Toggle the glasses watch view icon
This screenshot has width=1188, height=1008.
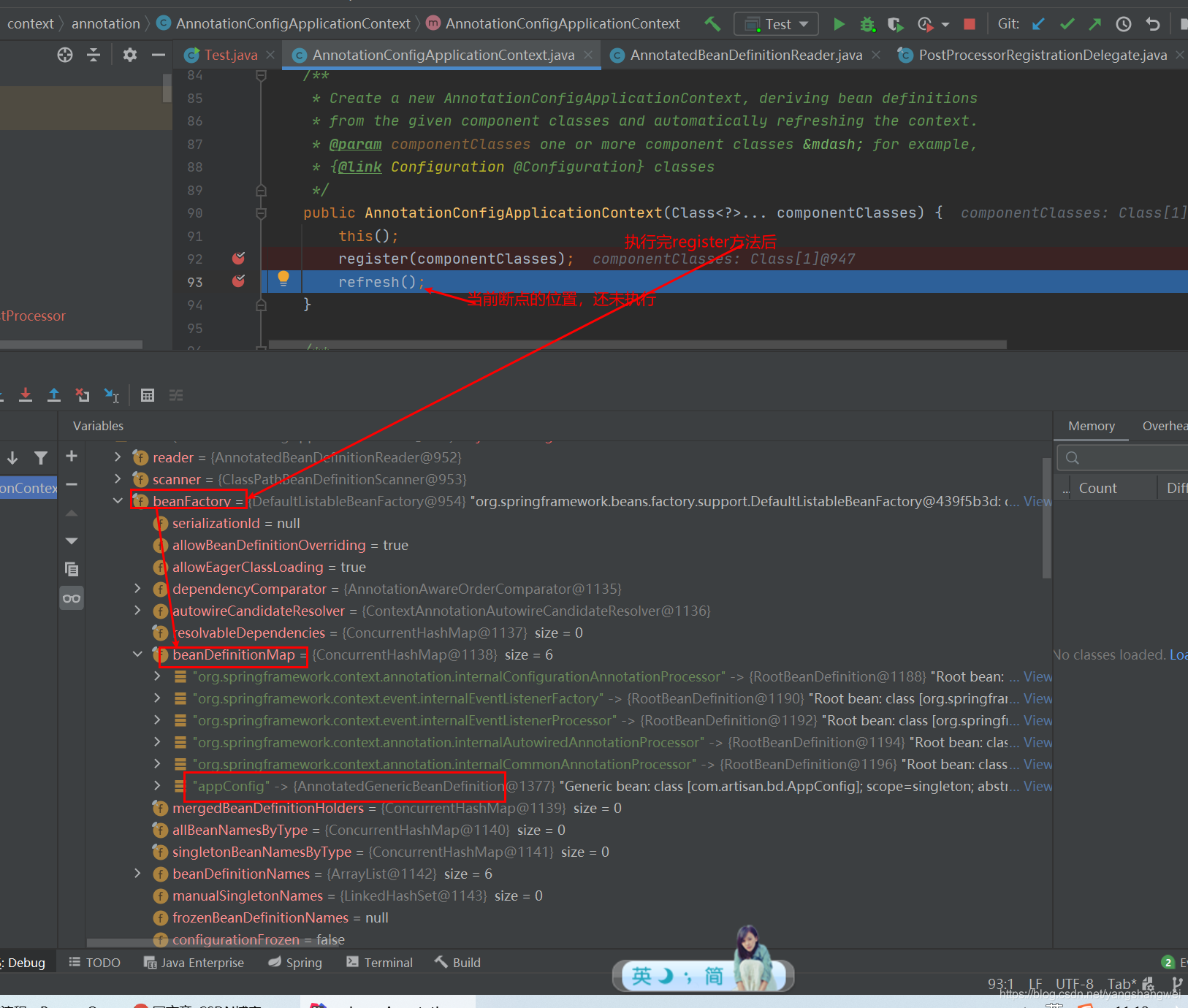(x=72, y=598)
